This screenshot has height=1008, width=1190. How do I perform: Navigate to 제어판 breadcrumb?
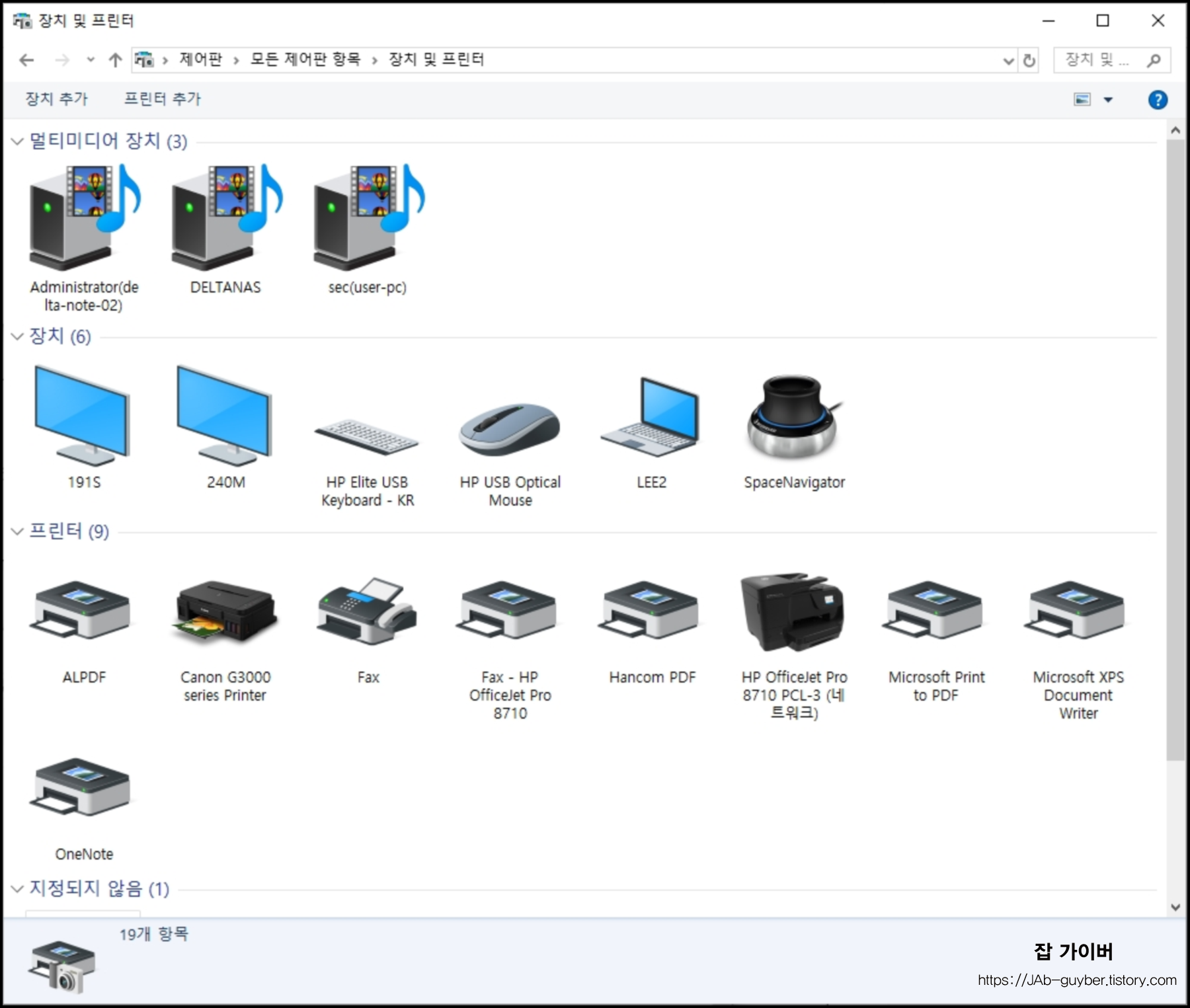[x=201, y=59]
